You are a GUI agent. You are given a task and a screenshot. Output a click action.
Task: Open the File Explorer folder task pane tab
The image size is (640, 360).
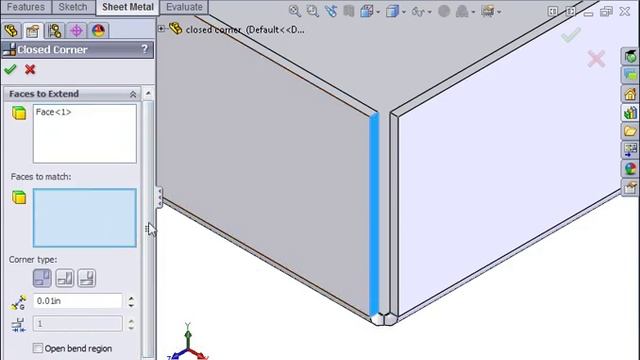pos(630,131)
